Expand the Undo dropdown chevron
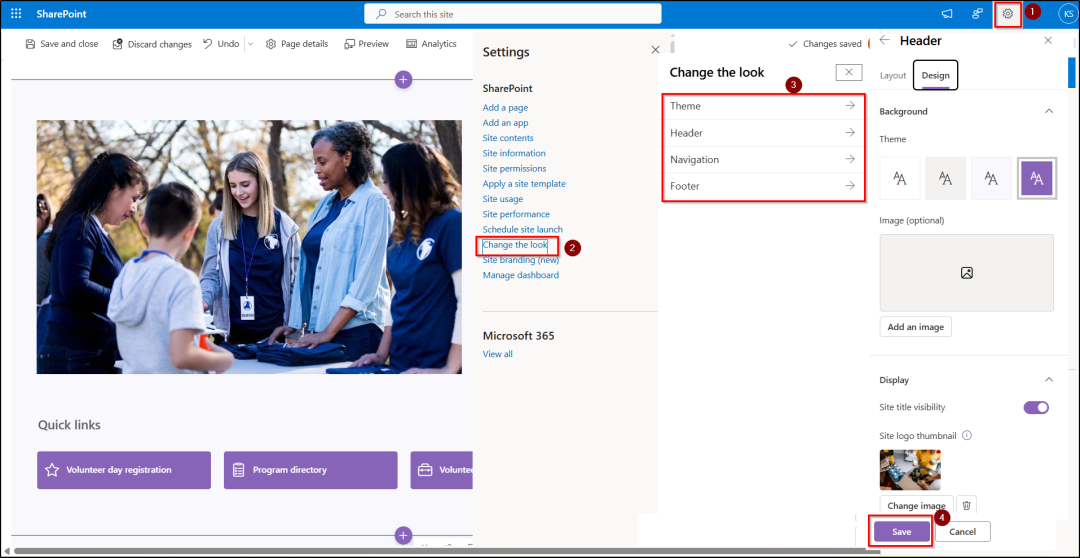1080x558 pixels. tap(251, 44)
